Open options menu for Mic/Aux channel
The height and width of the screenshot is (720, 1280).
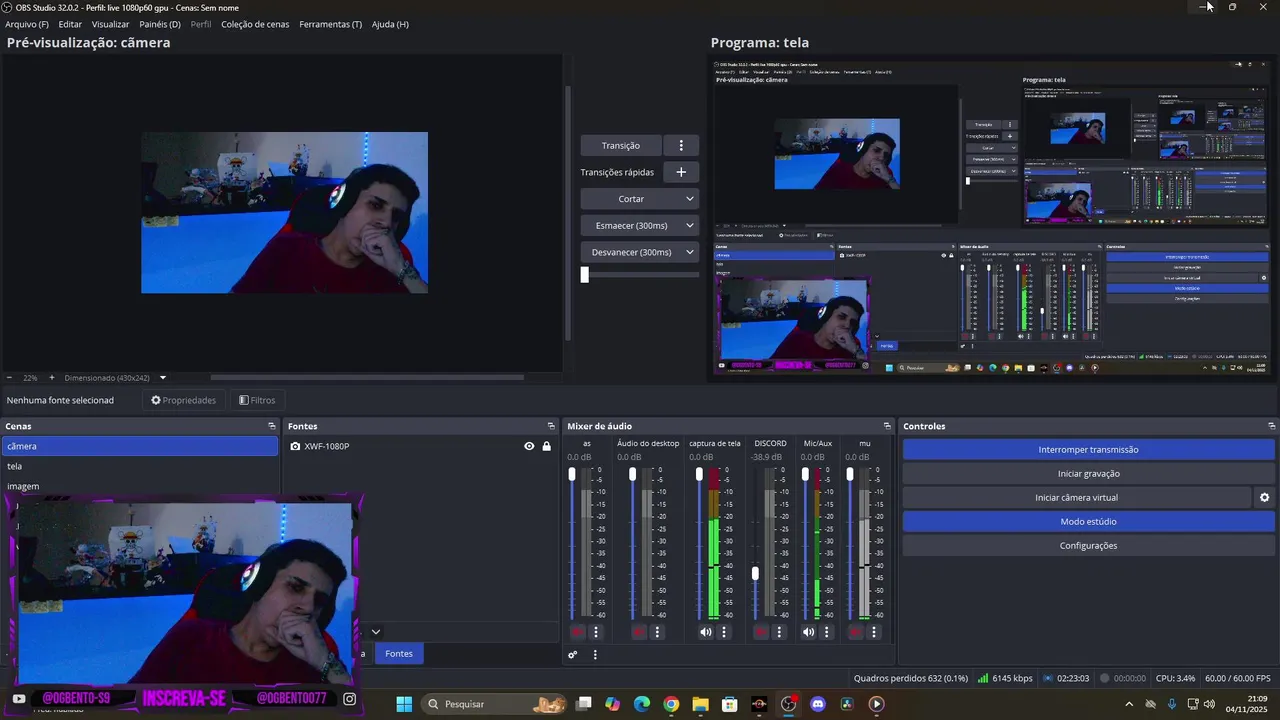(x=827, y=632)
